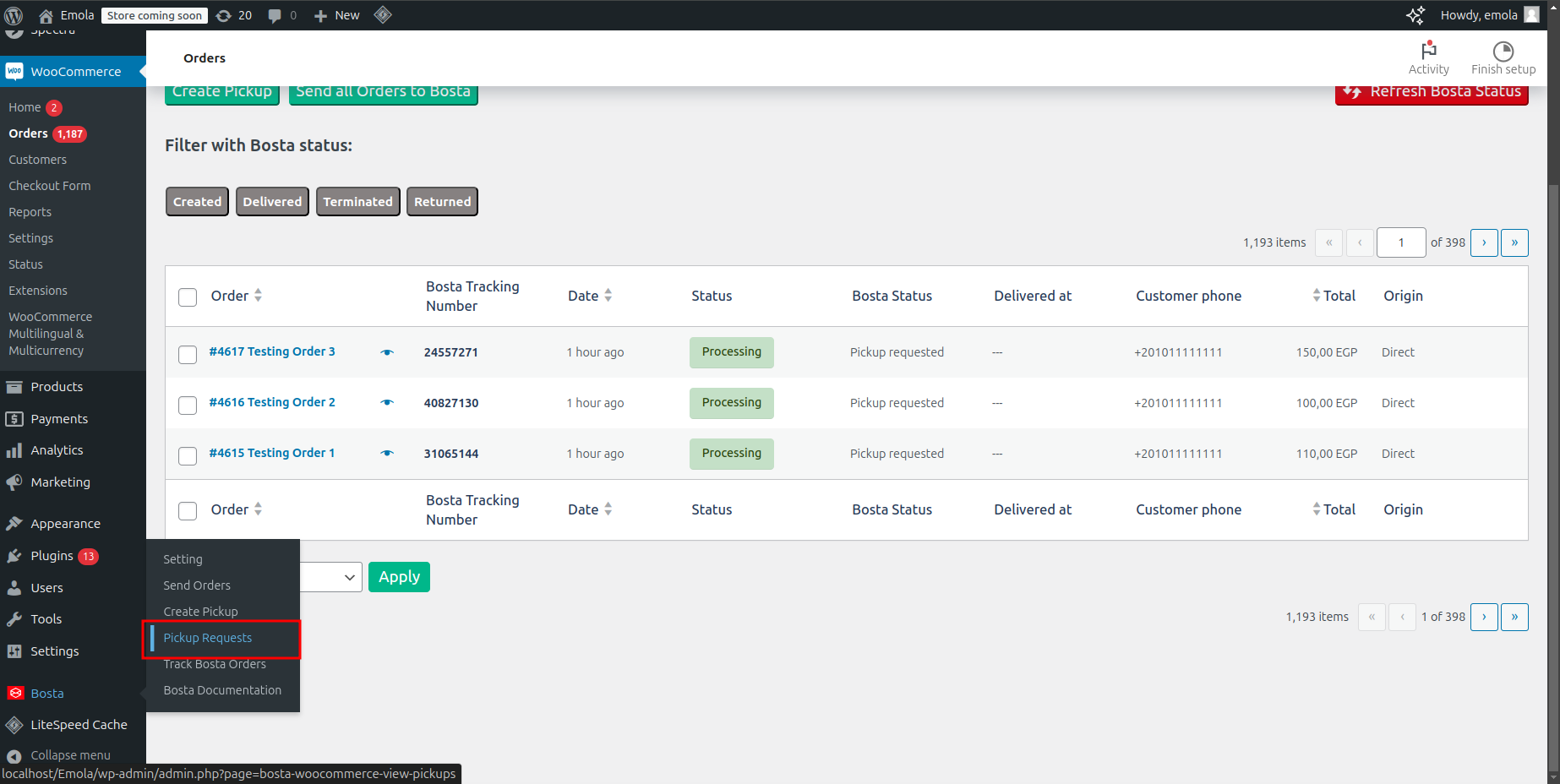Click Refresh Bosta Status red button

click(1432, 95)
